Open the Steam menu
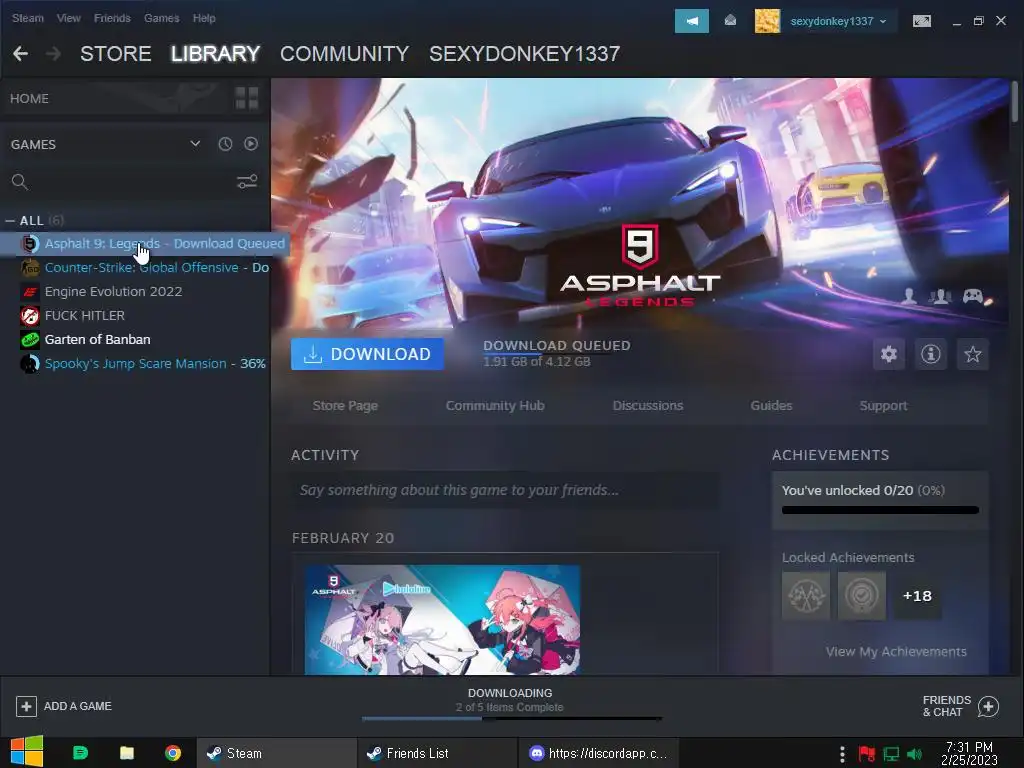The image size is (1024, 768). tap(27, 18)
